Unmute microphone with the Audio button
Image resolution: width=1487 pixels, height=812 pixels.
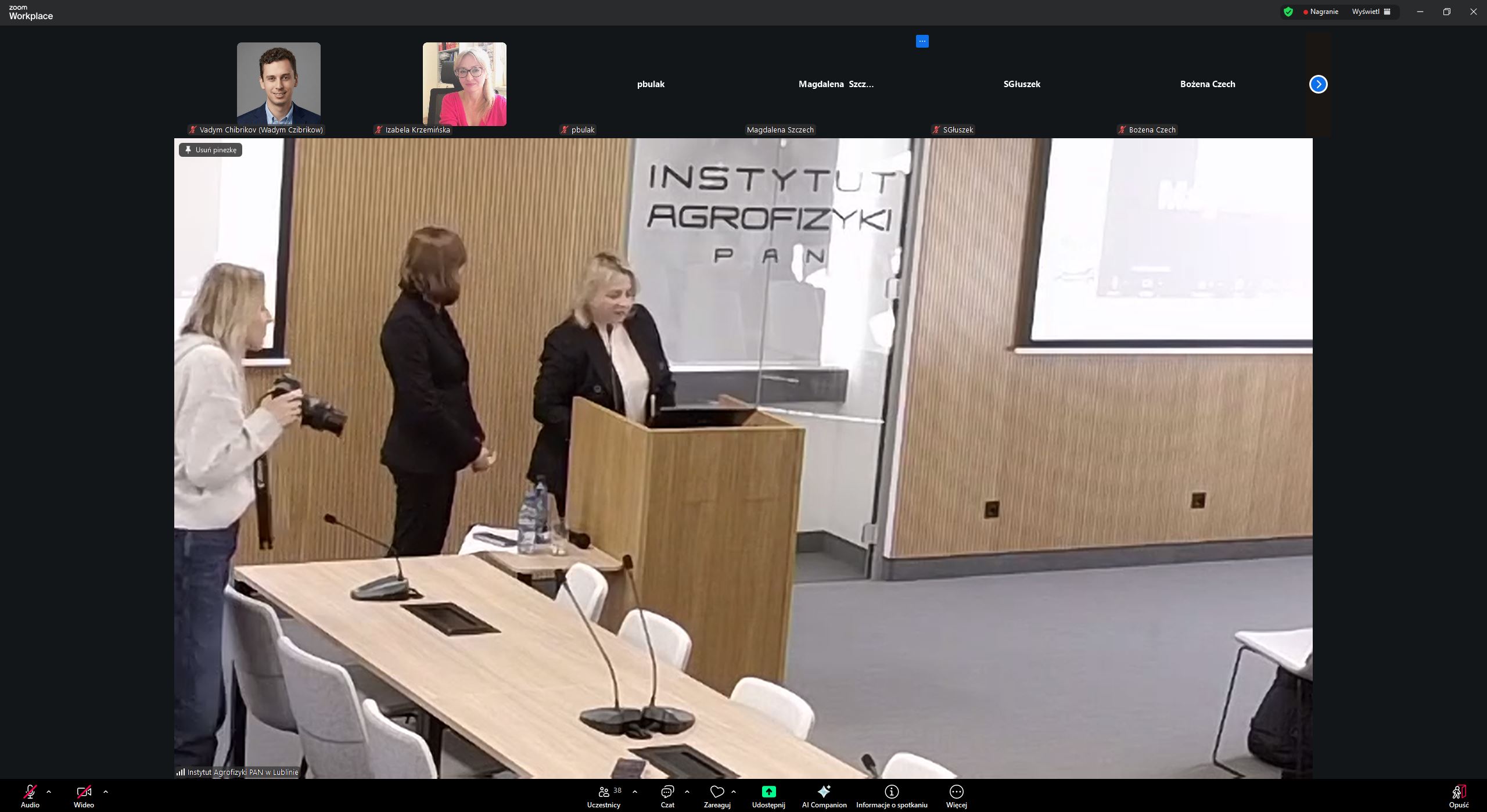tap(30, 792)
